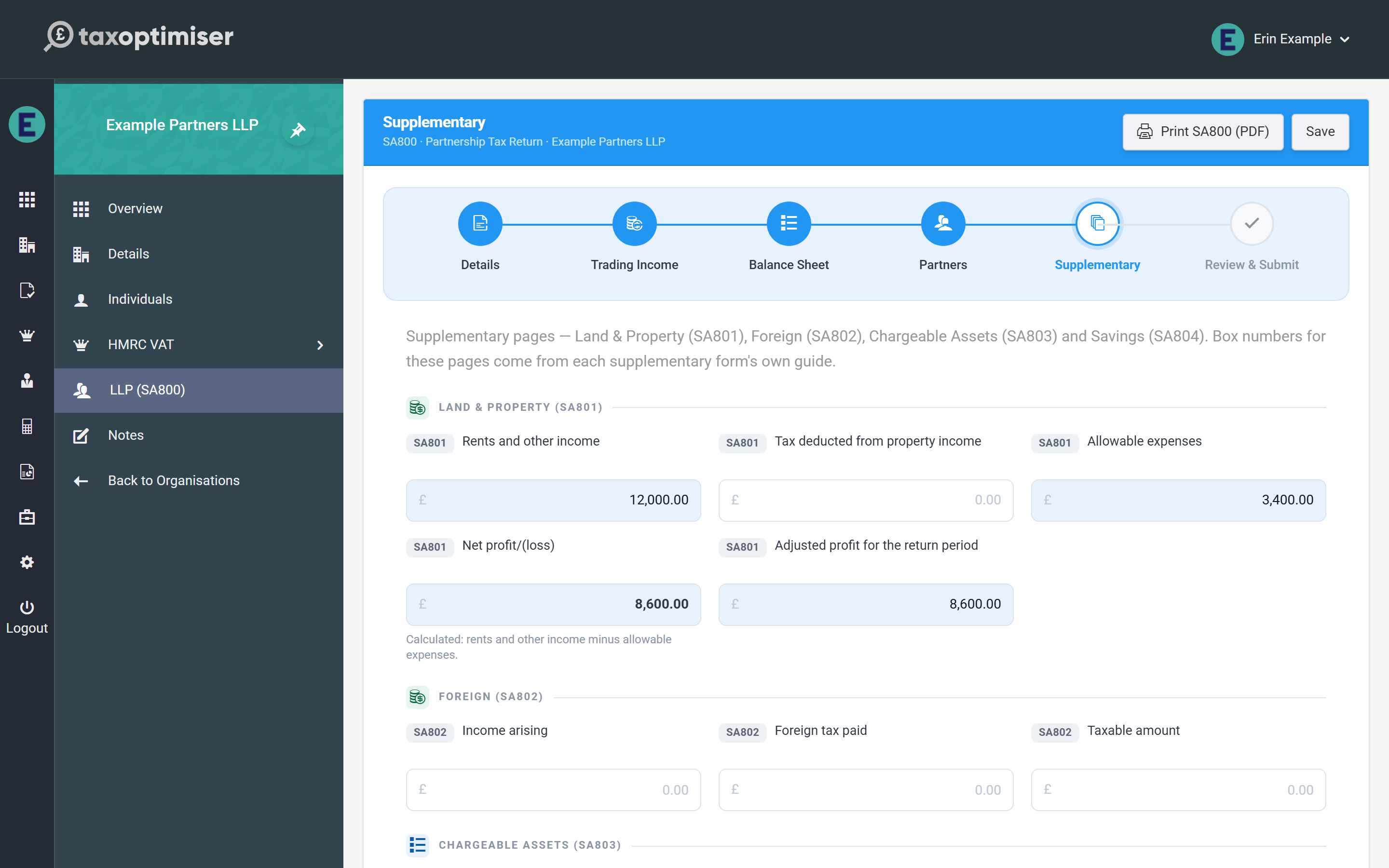Click the Chargeable Assets section list icon
Screen dimensions: 1389x868
tap(417, 845)
